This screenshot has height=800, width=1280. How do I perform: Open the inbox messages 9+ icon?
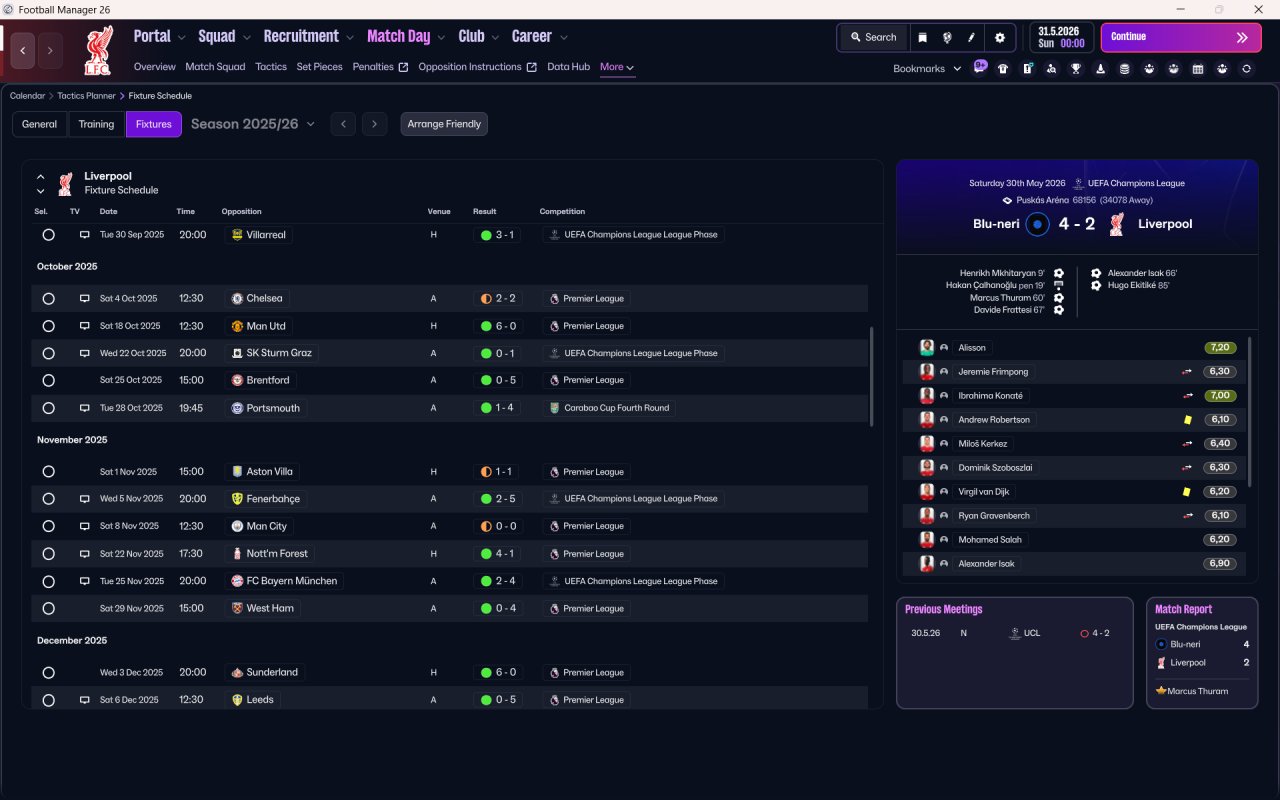coord(980,67)
